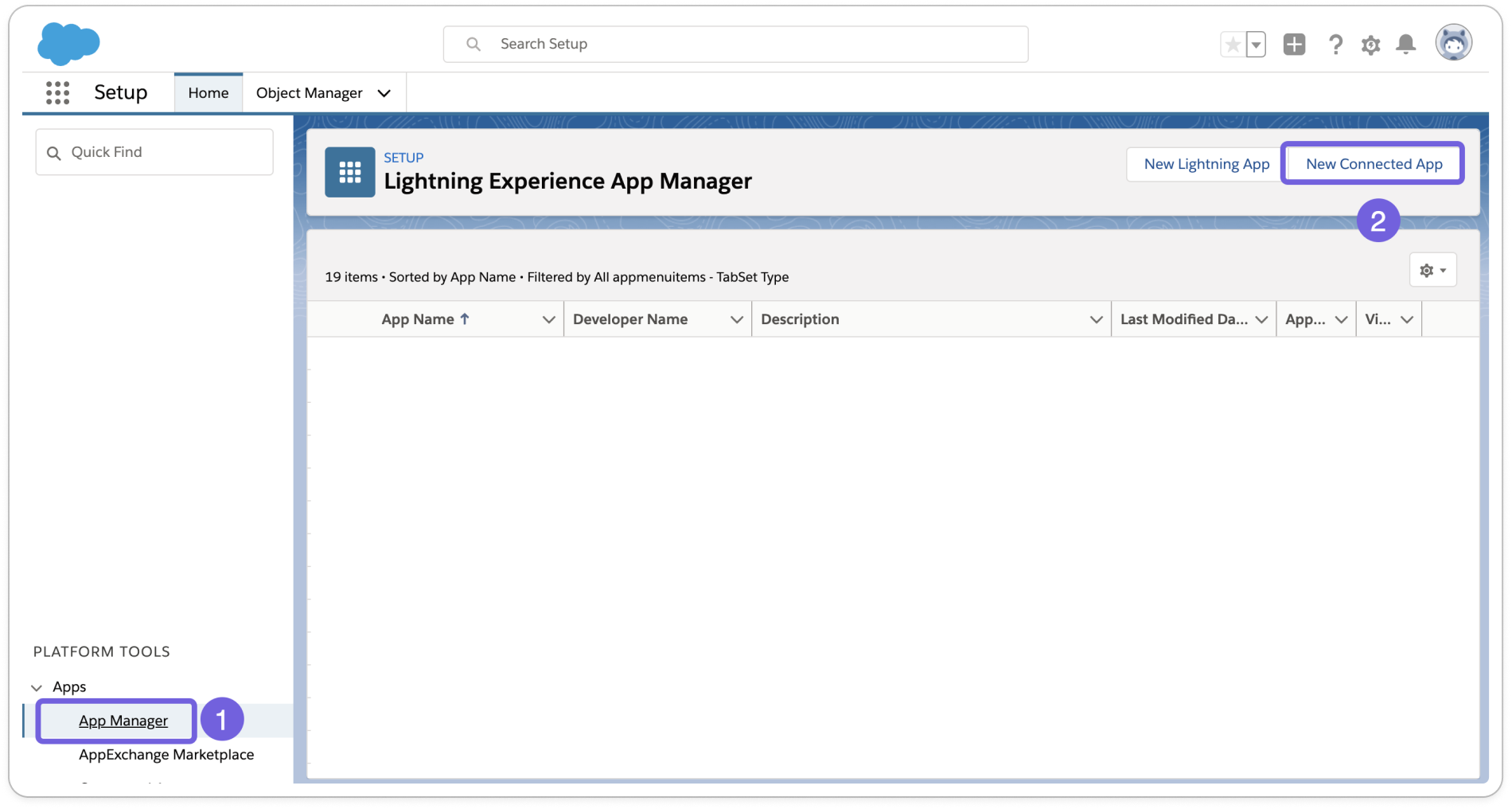Open App Name column chevron menu
Viewport: 1512px width, 809px height.
coord(548,319)
